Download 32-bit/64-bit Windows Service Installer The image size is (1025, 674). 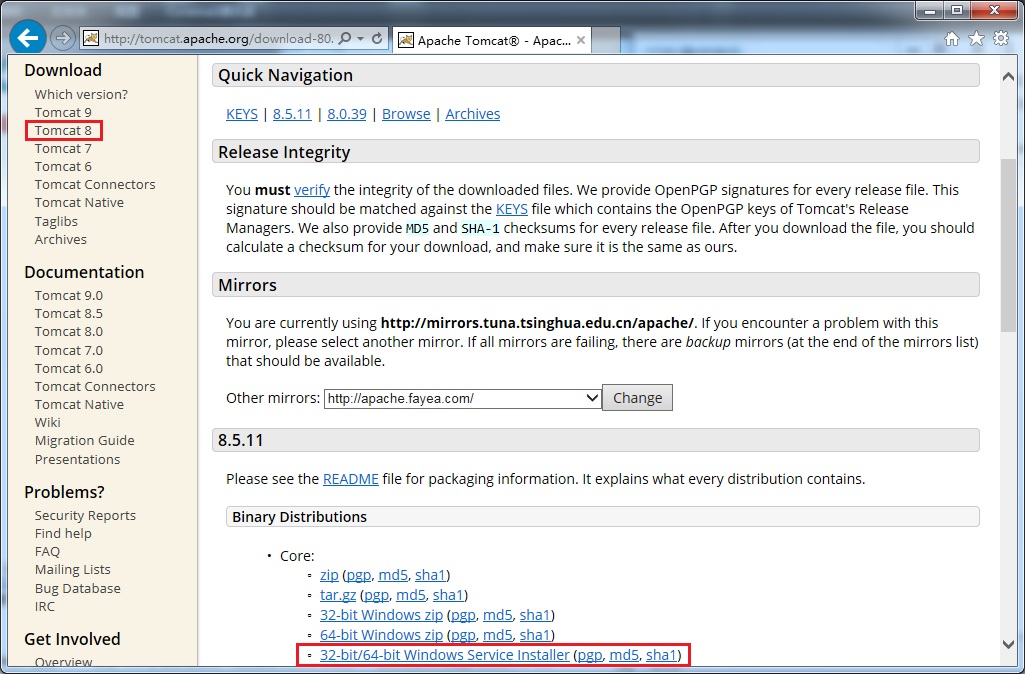pyautogui.click(x=445, y=655)
